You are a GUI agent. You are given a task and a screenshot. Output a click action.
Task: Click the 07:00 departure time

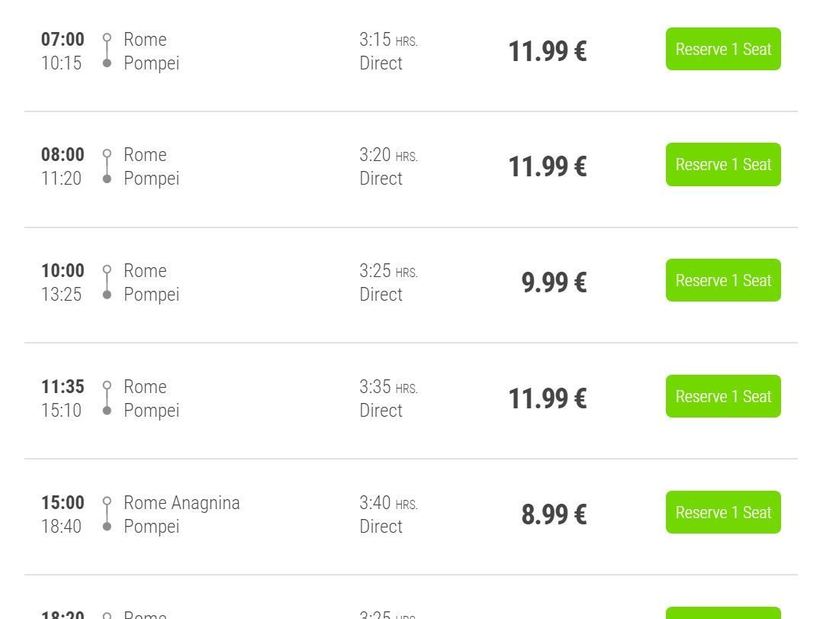coord(62,40)
